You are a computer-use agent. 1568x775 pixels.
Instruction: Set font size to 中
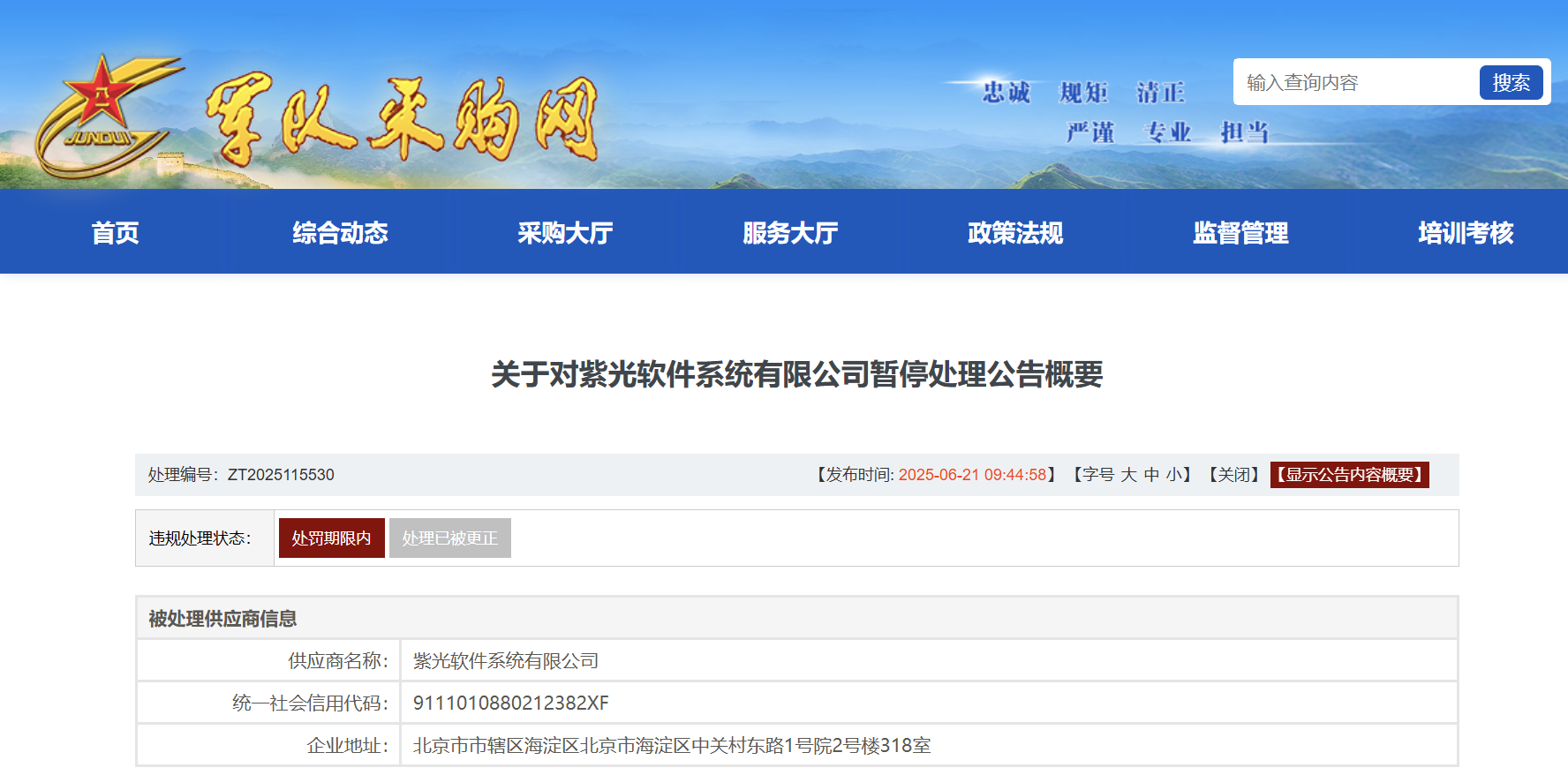pyautogui.click(x=1151, y=475)
